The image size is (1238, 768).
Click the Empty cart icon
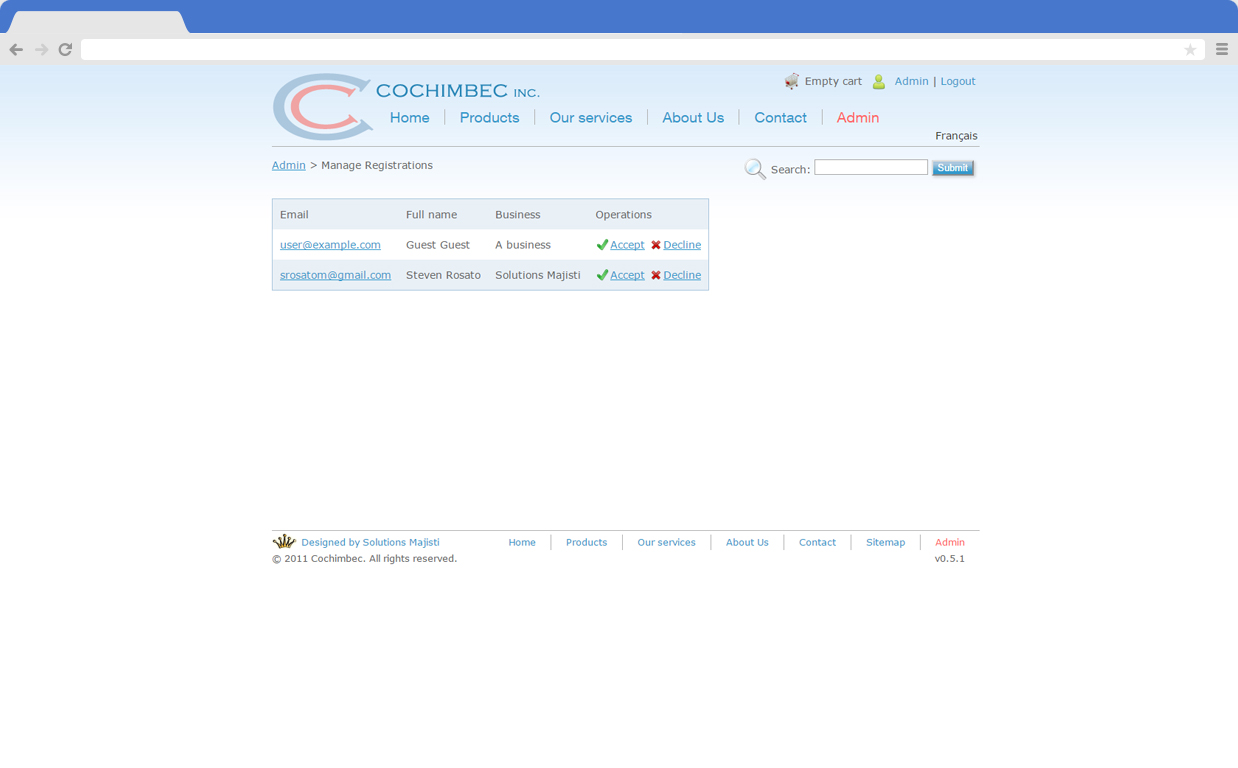(x=792, y=81)
